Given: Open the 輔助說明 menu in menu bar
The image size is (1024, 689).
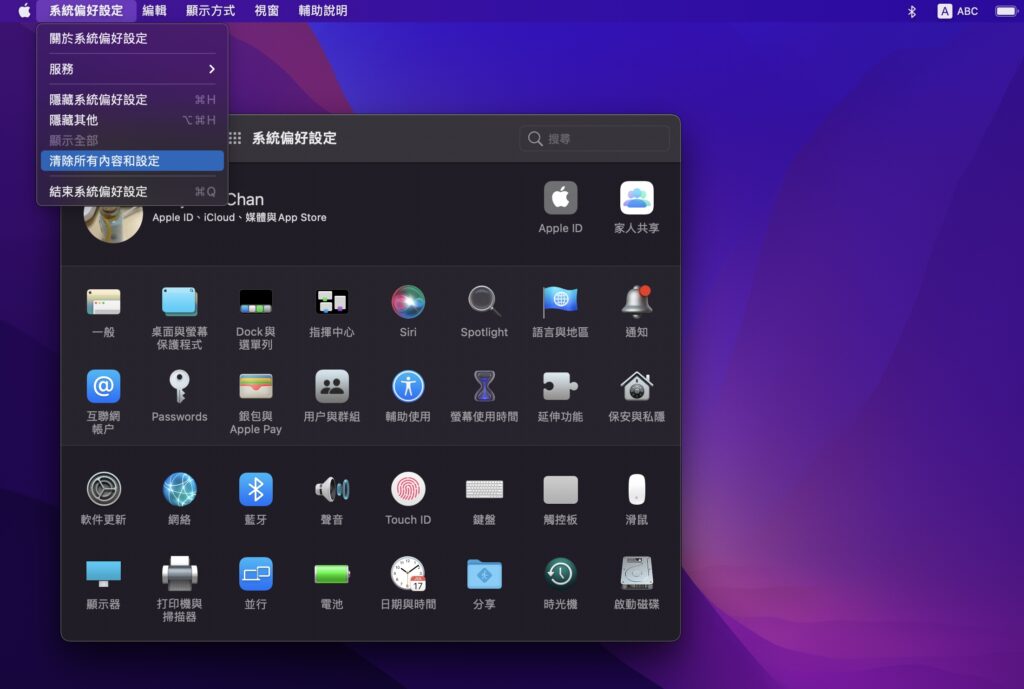Looking at the screenshot, I should click(x=323, y=10).
